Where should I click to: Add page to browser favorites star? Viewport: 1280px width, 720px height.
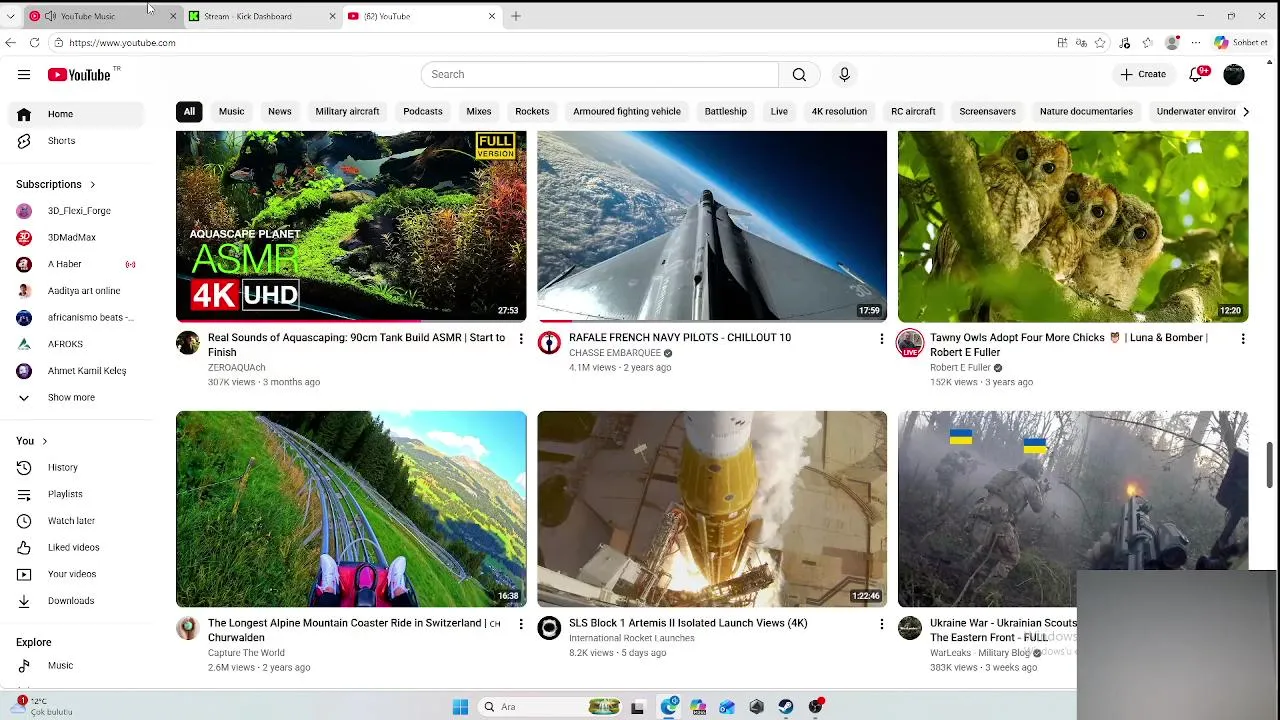pyautogui.click(x=1100, y=43)
